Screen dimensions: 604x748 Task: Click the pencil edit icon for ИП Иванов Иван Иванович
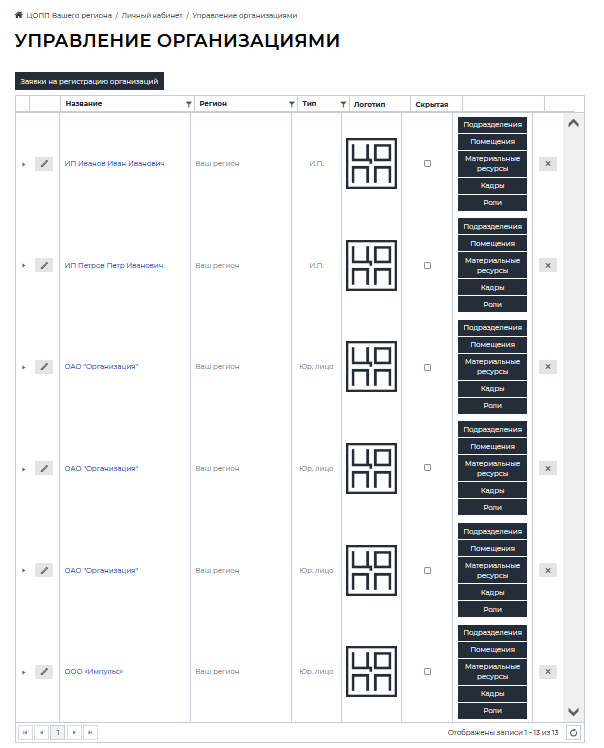pyautogui.click(x=44, y=164)
